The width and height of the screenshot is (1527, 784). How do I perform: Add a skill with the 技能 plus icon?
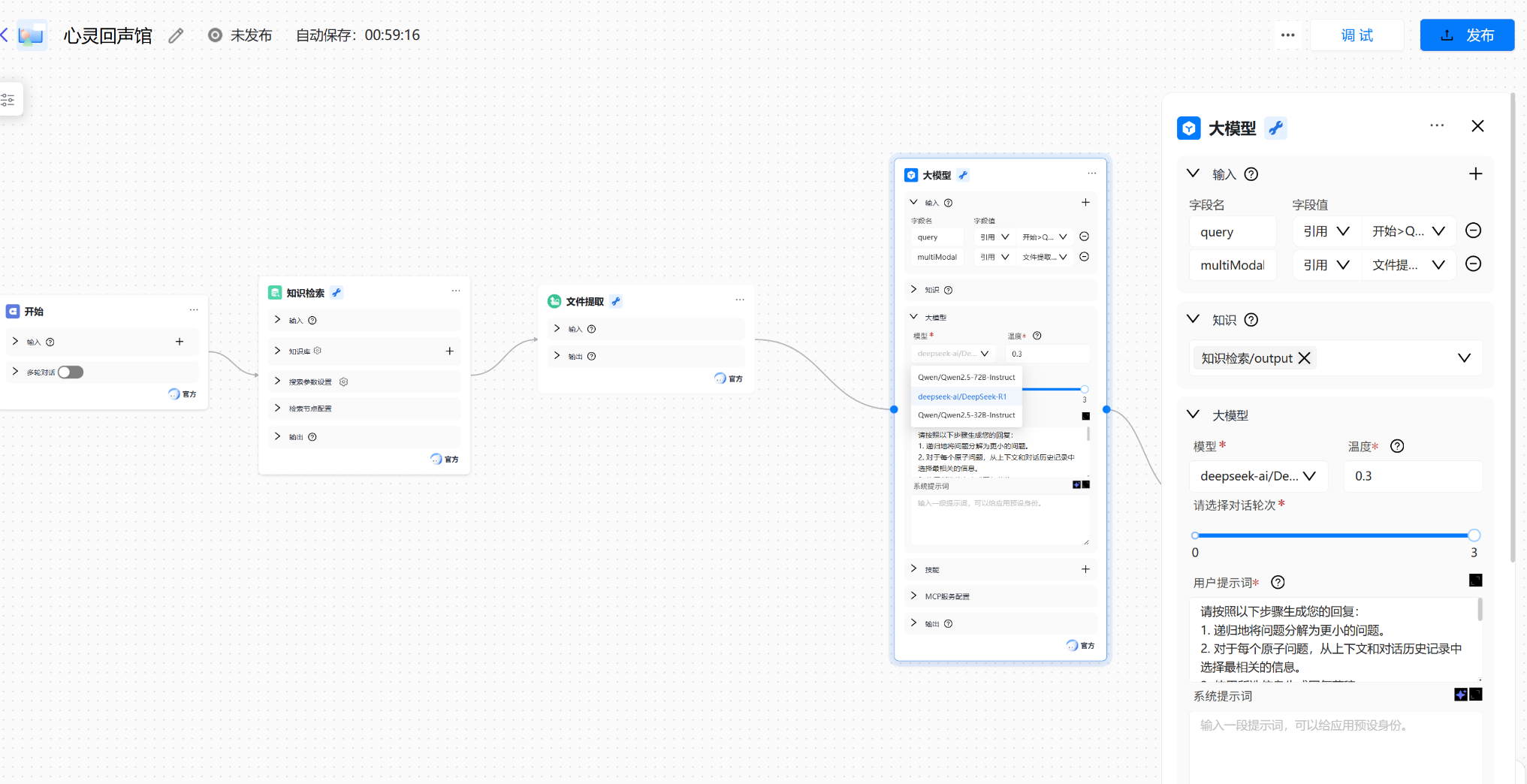click(x=1085, y=569)
